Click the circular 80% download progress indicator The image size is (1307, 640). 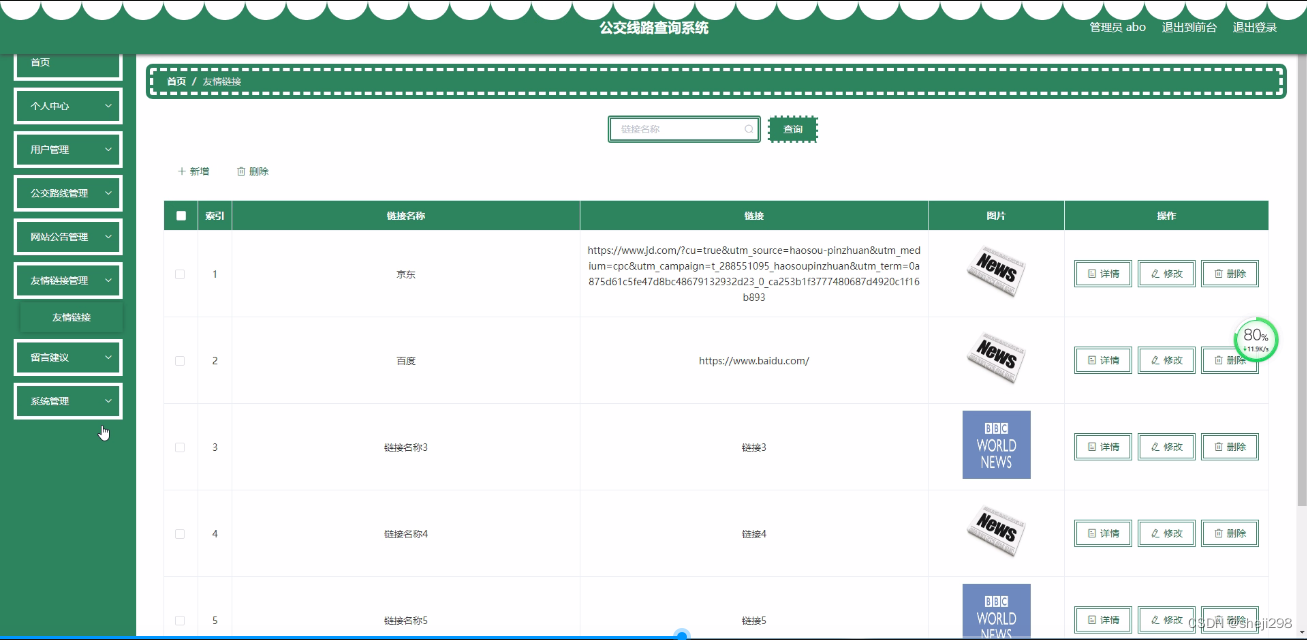[1256, 341]
